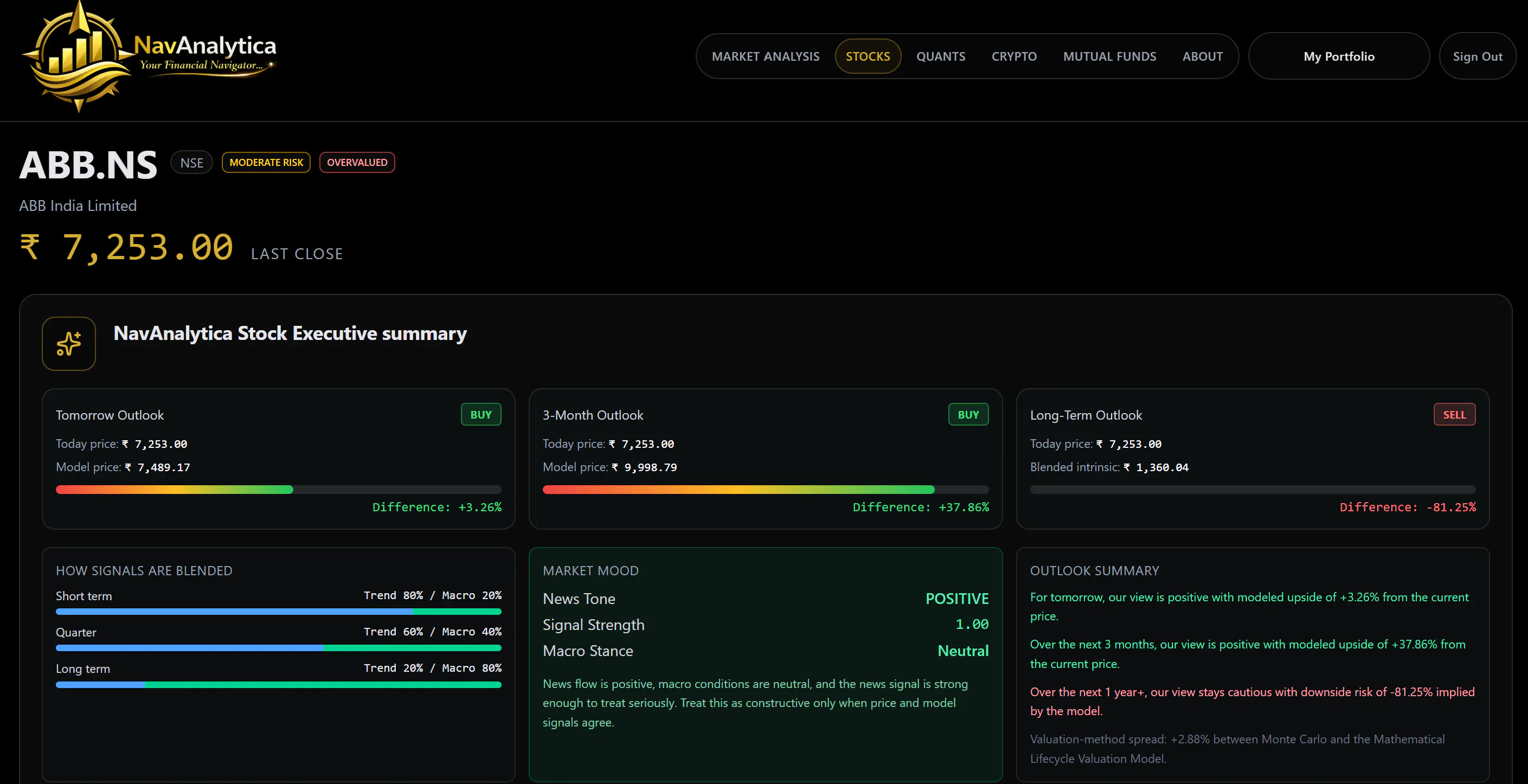Click the 3-Month Outlook card title
The height and width of the screenshot is (784, 1528).
pos(593,415)
